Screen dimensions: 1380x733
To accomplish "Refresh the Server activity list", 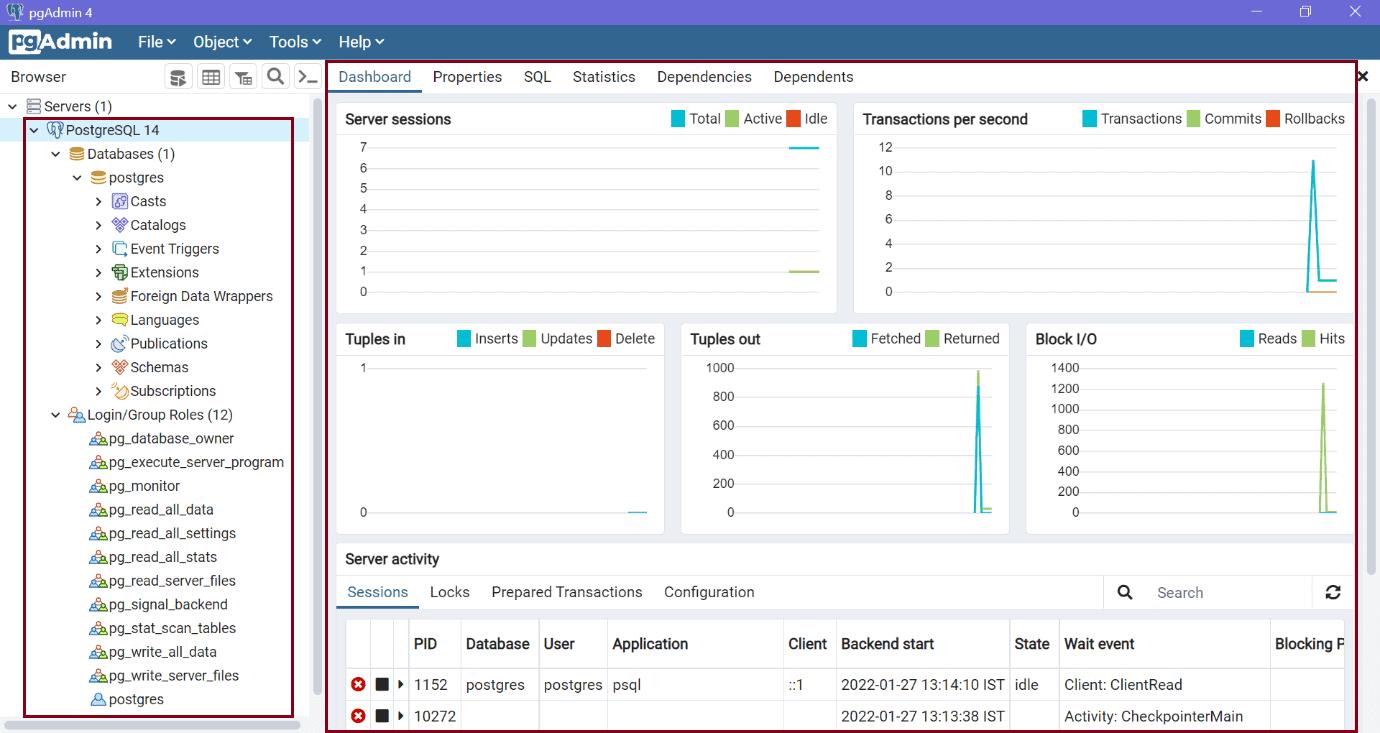I will (1332, 592).
